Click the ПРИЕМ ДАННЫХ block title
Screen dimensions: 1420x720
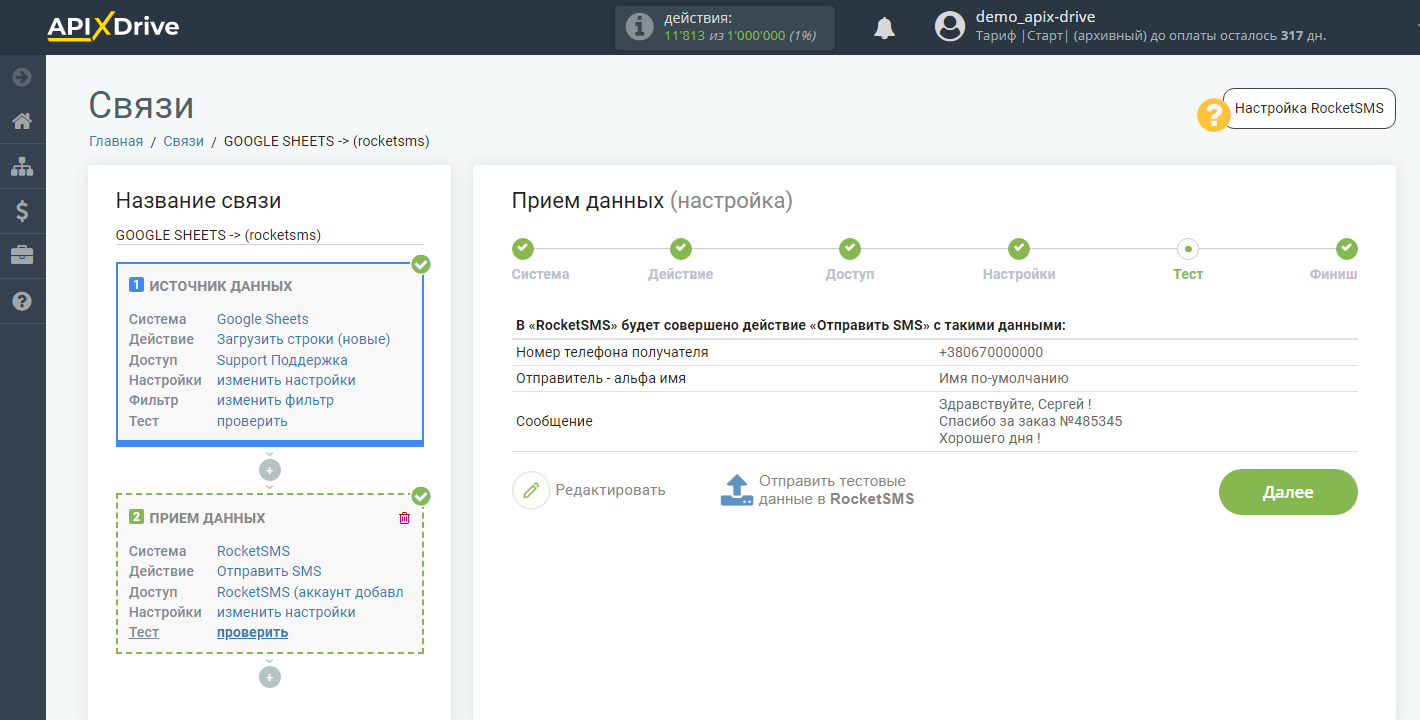tap(207, 518)
